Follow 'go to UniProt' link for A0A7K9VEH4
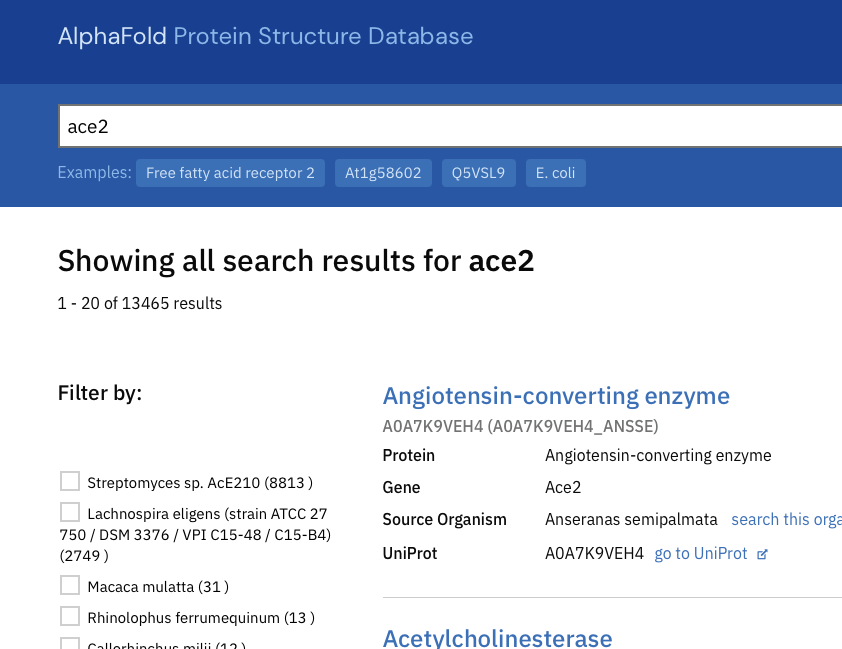The height and width of the screenshot is (649, 842). [x=701, y=553]
